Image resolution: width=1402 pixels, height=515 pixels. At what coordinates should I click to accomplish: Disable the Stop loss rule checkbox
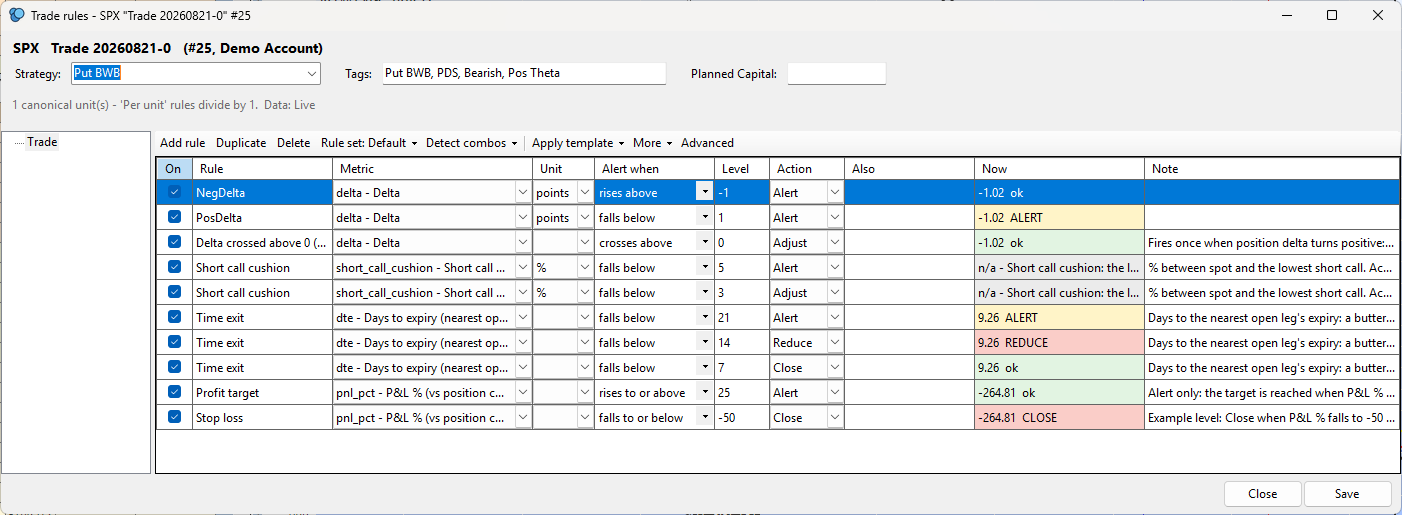[175, 417]
